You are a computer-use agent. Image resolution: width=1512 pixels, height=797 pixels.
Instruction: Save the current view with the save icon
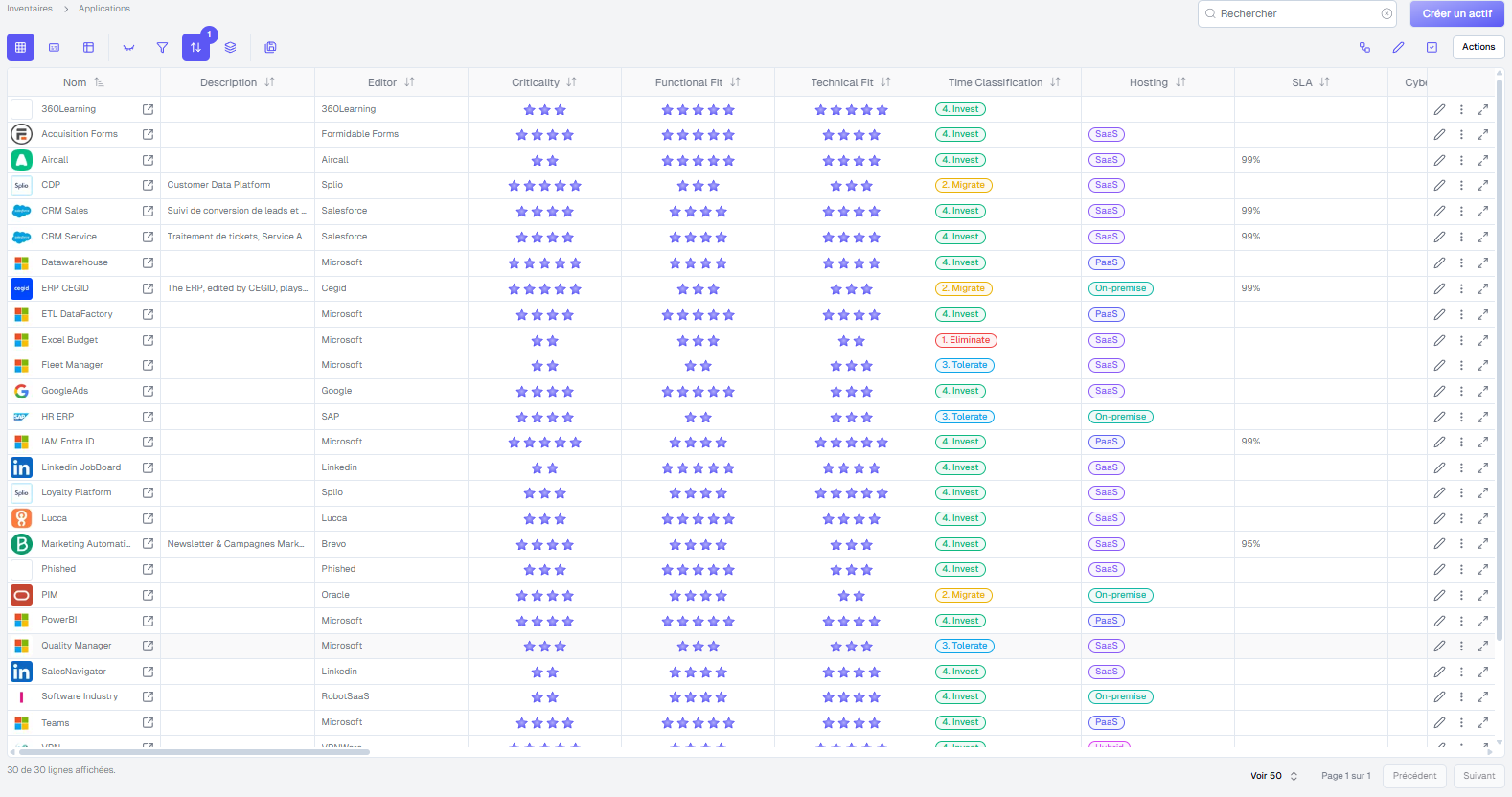[270, 47]
